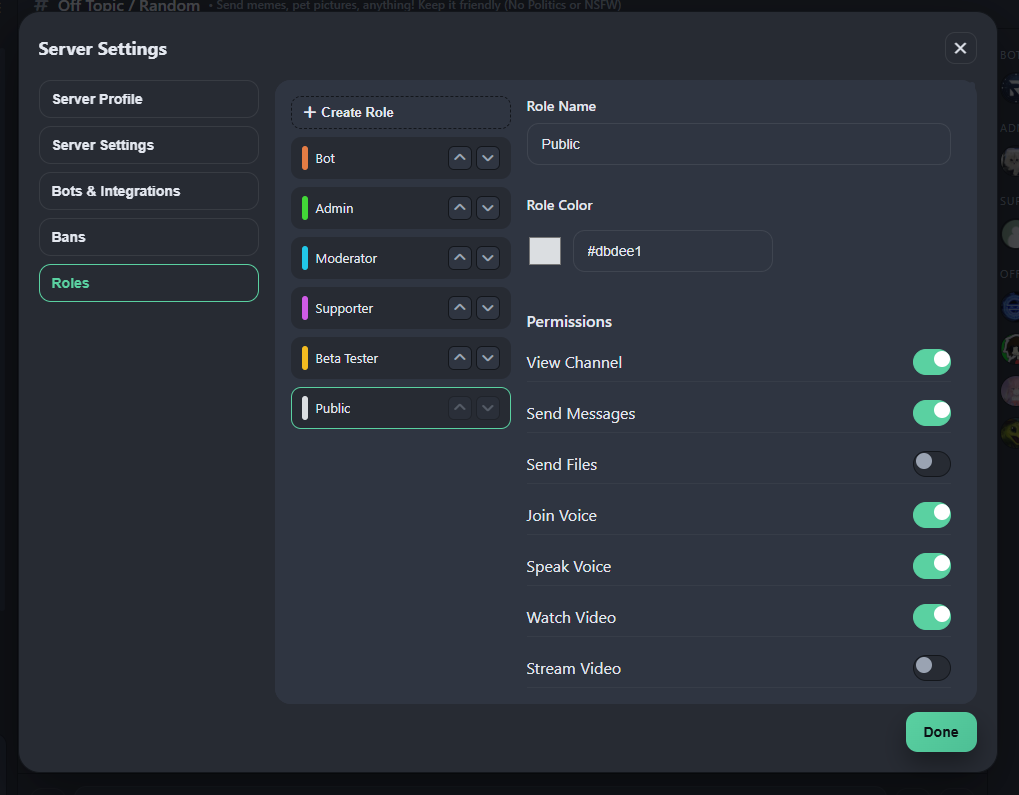The height and width of the screenshot is (795, 1019).
Task: Move the Bot role down
Action: pos(487,158)
